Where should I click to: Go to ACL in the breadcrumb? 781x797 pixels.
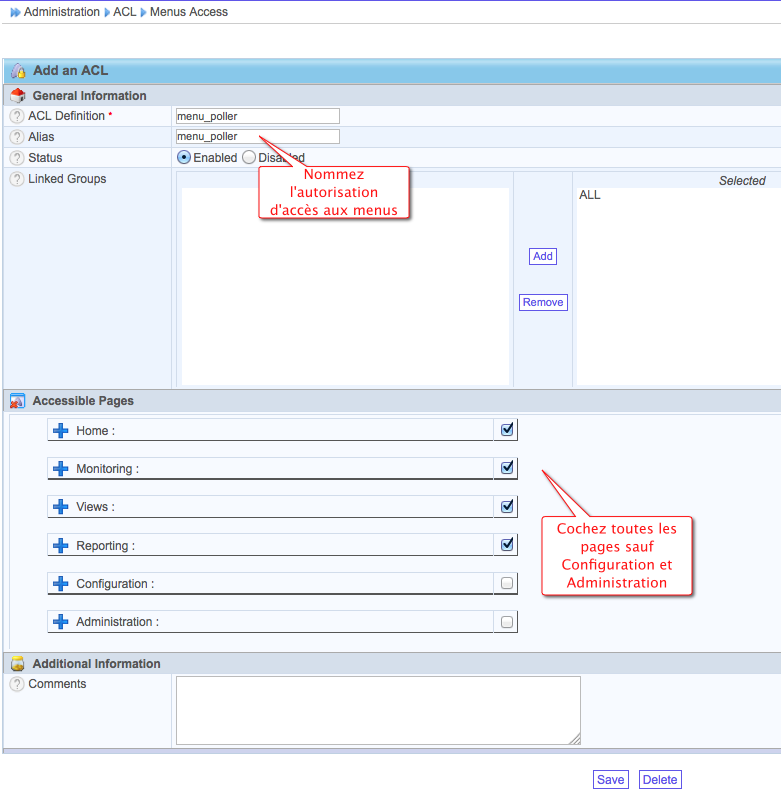(124, 12)
